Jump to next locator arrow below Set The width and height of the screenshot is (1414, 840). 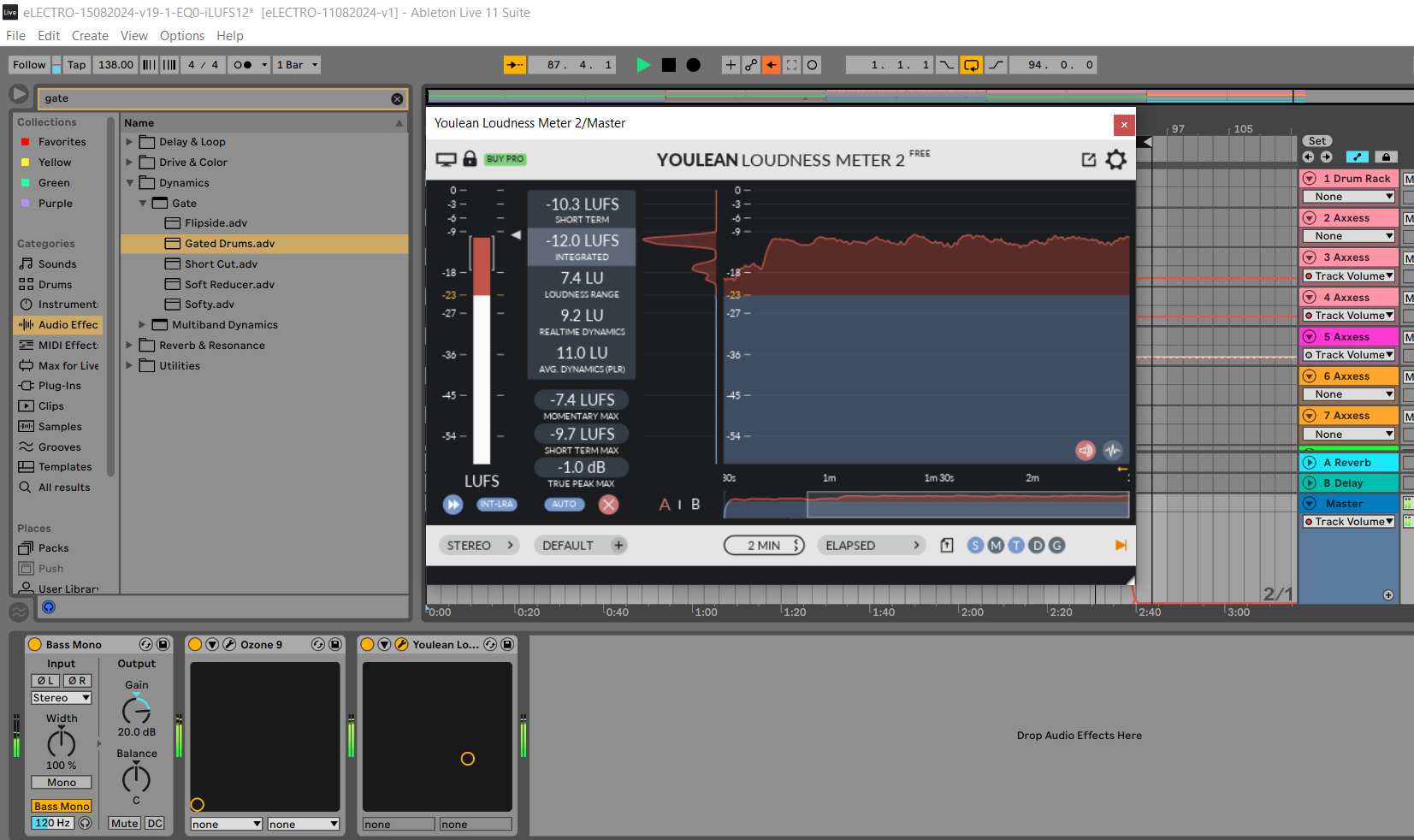(1326, 157)
